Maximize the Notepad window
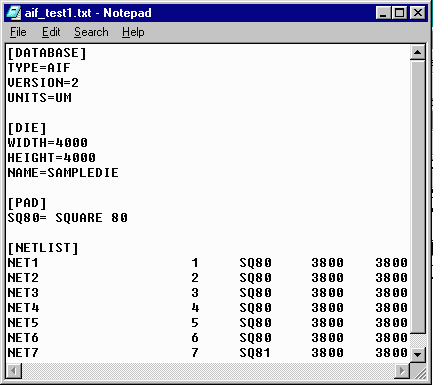This screenshot has width=433, height=386. pyautogui.click(x=399, y=13)
